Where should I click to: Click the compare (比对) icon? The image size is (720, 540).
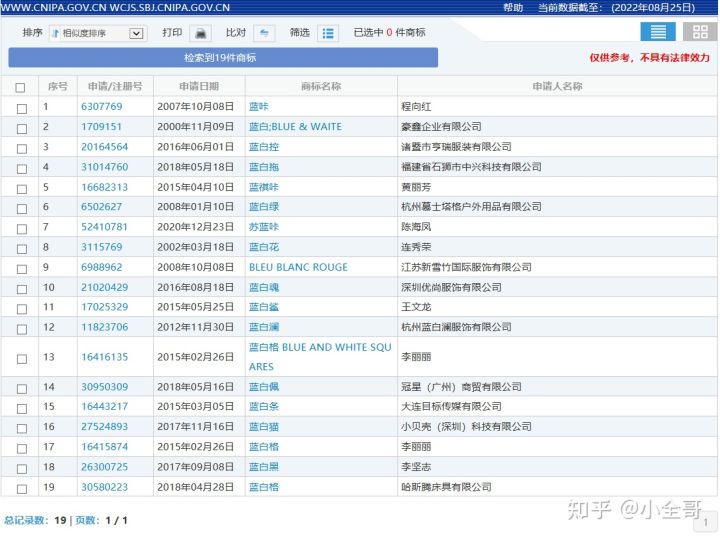[264, 33]
